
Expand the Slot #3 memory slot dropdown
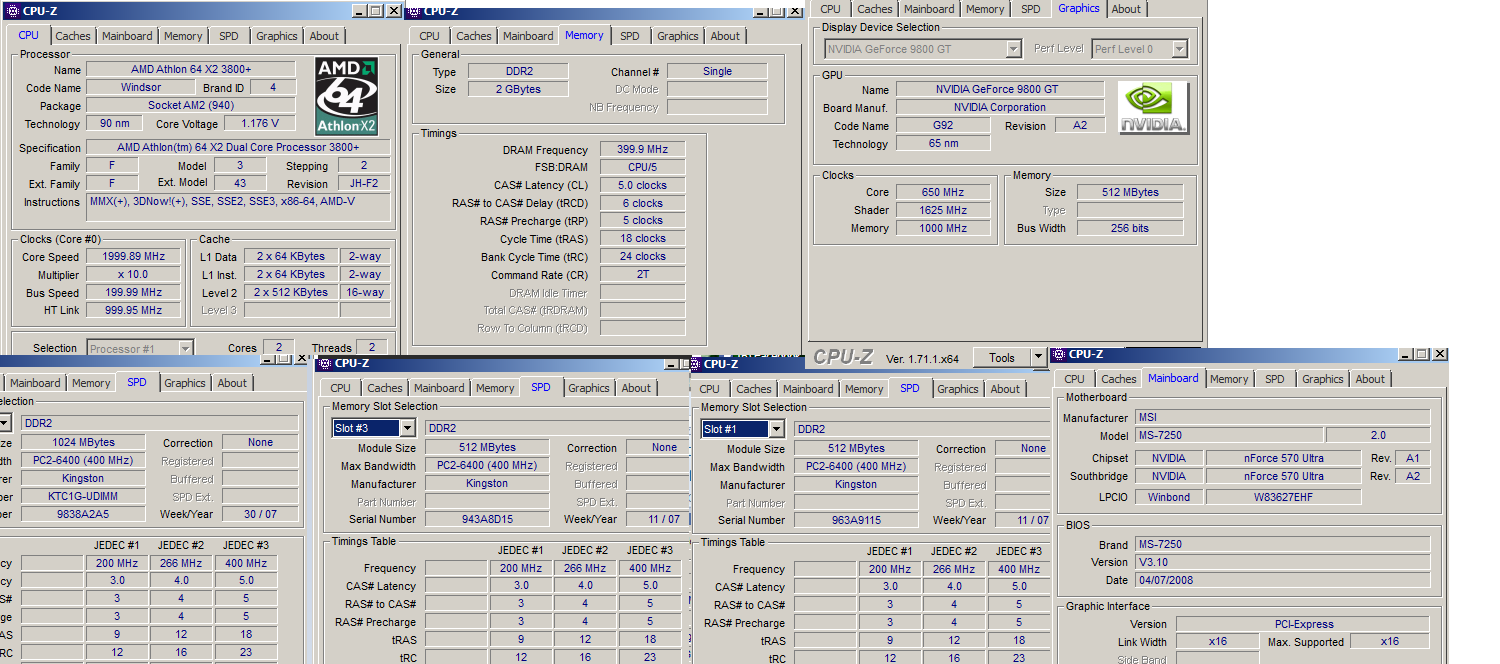tap(407, 428)
